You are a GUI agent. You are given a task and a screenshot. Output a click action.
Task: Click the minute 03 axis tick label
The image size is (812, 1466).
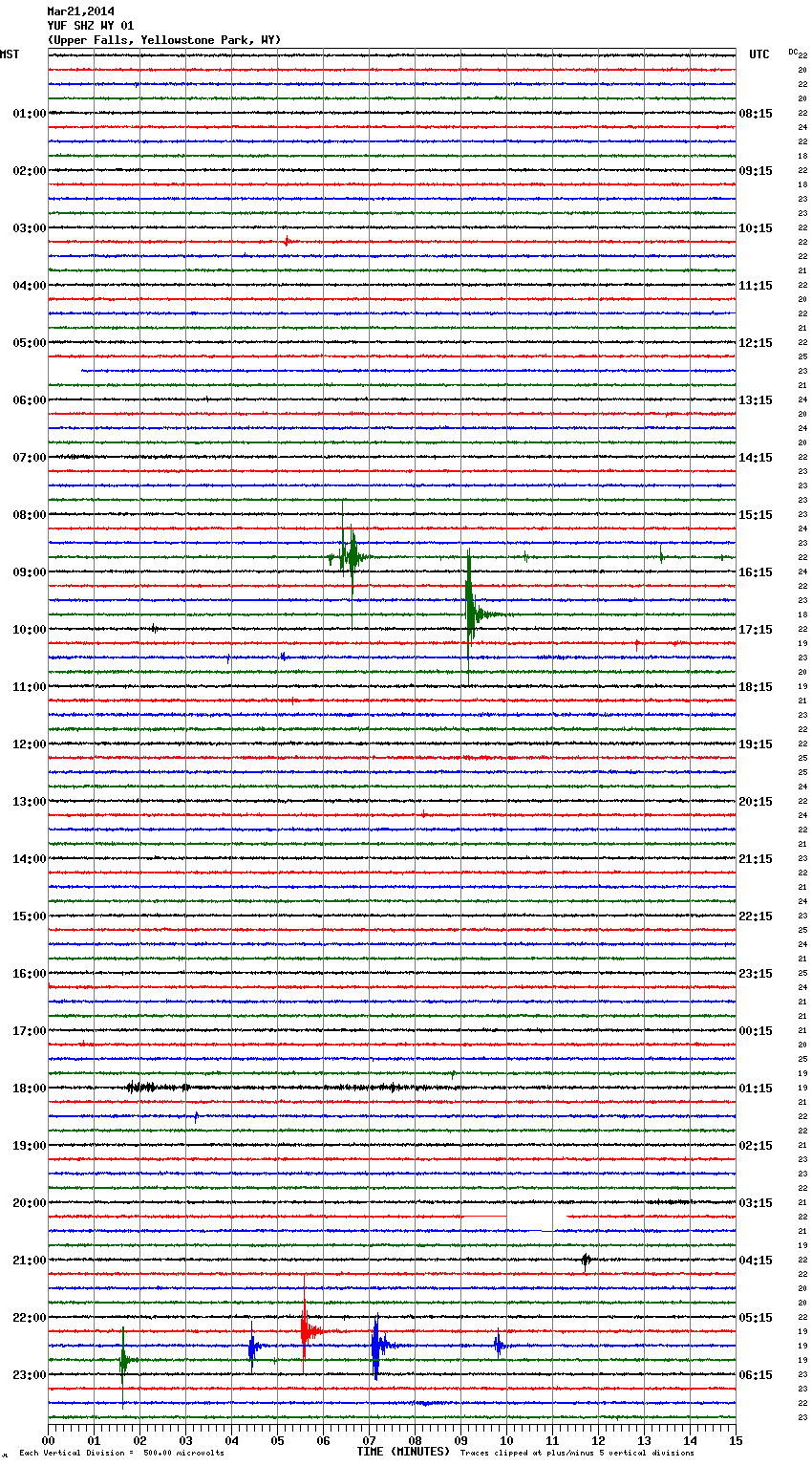pyautogui.click(x=186, y=1440)
